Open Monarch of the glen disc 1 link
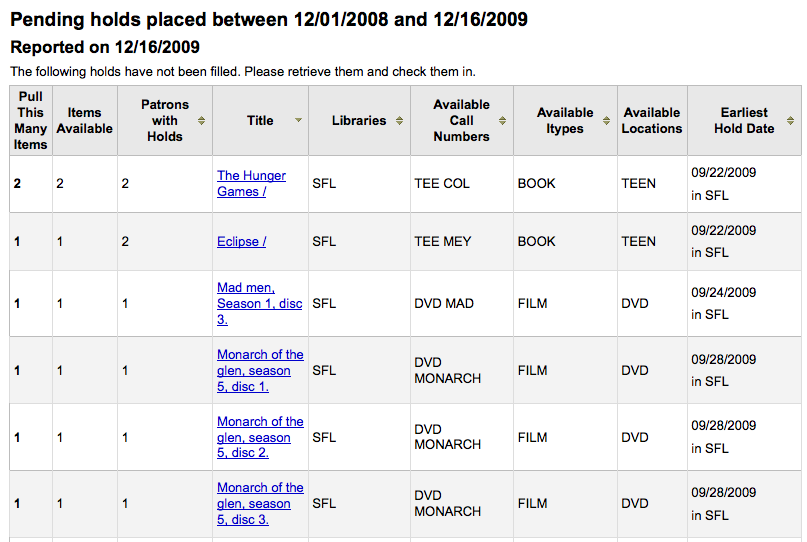807x542 pixels. (x=260, y=370)
